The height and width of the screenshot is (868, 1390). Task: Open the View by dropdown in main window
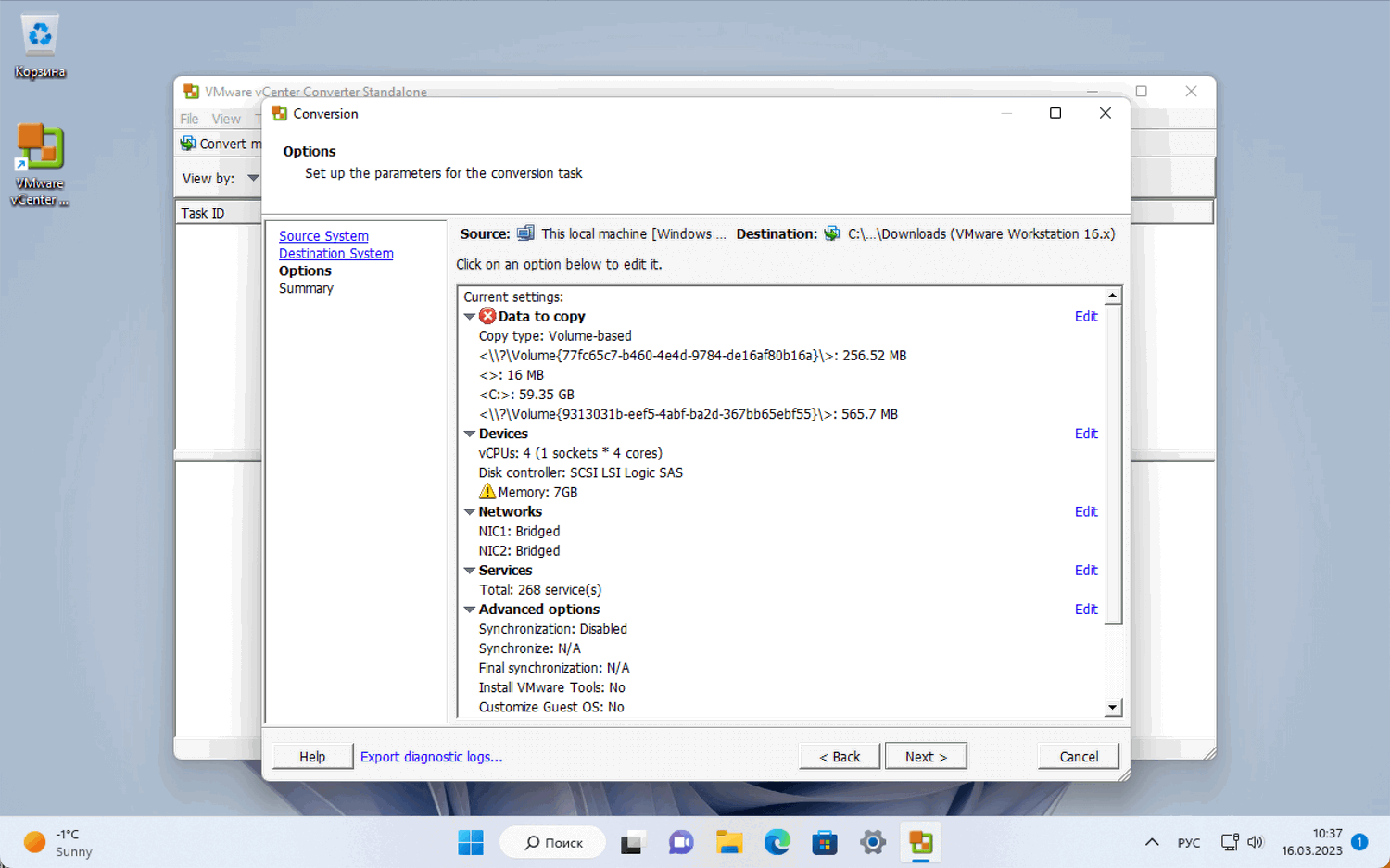(x=253, y=178)
